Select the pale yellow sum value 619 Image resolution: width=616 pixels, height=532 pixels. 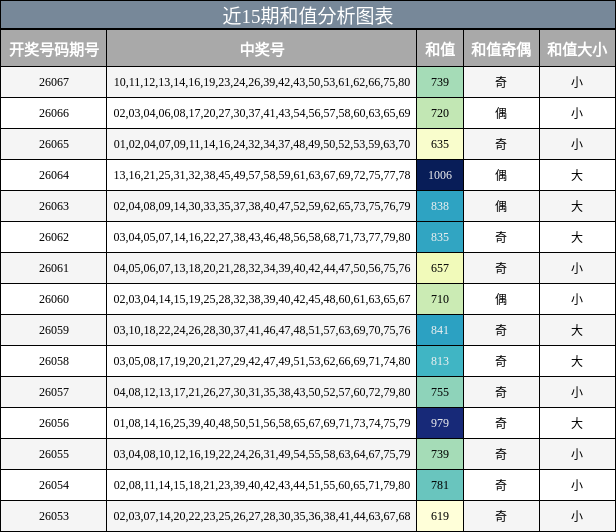point(440,516)
